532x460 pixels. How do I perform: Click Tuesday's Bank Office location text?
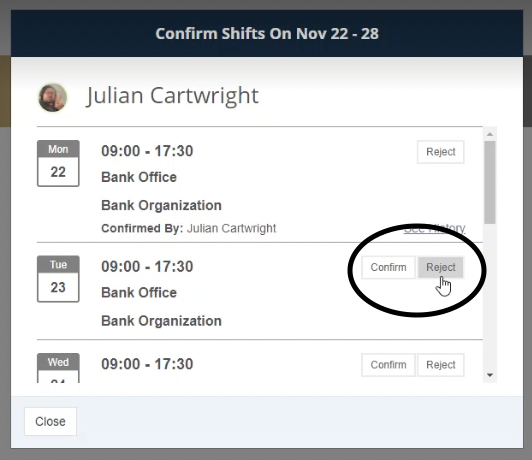click(x=139, y=292)
